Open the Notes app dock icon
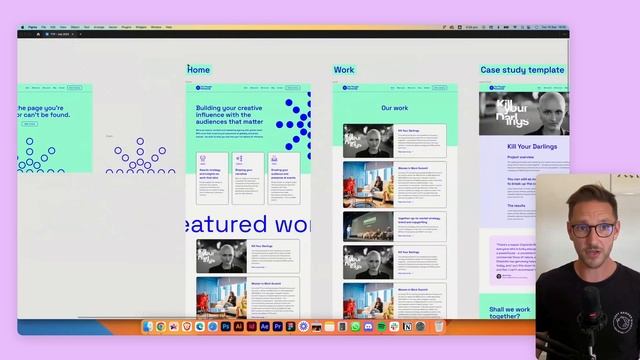Viewport: 640px width, 360px height. [329, 327]
